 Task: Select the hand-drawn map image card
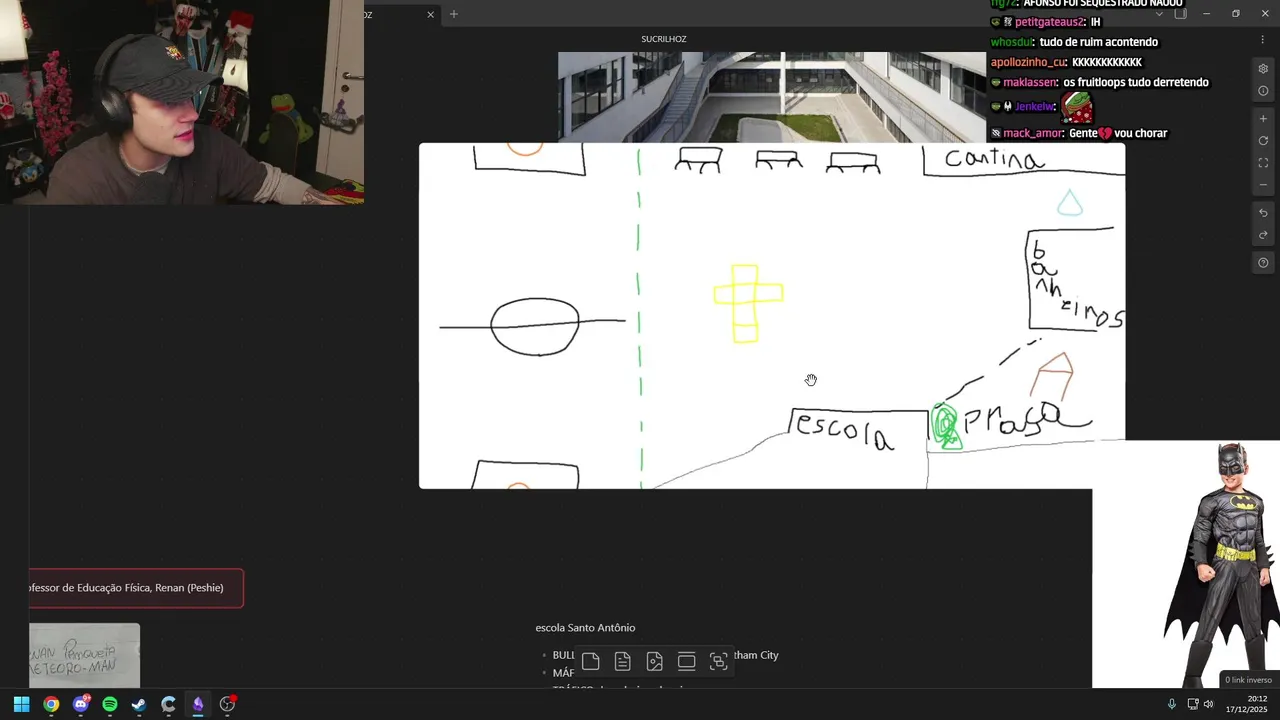(x=772, y=316)
